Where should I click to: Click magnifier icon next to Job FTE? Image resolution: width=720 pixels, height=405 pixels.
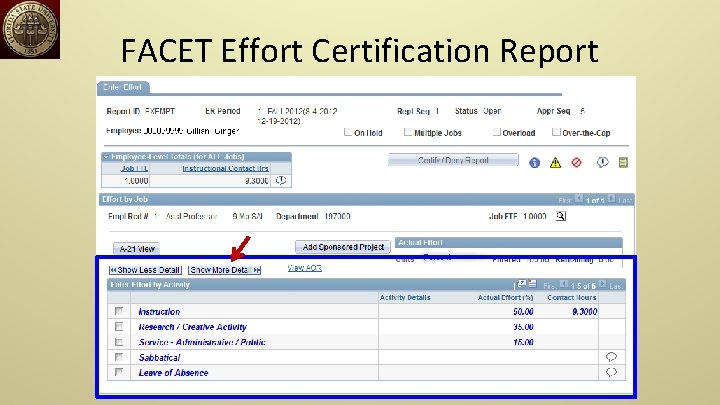[561, 216]
